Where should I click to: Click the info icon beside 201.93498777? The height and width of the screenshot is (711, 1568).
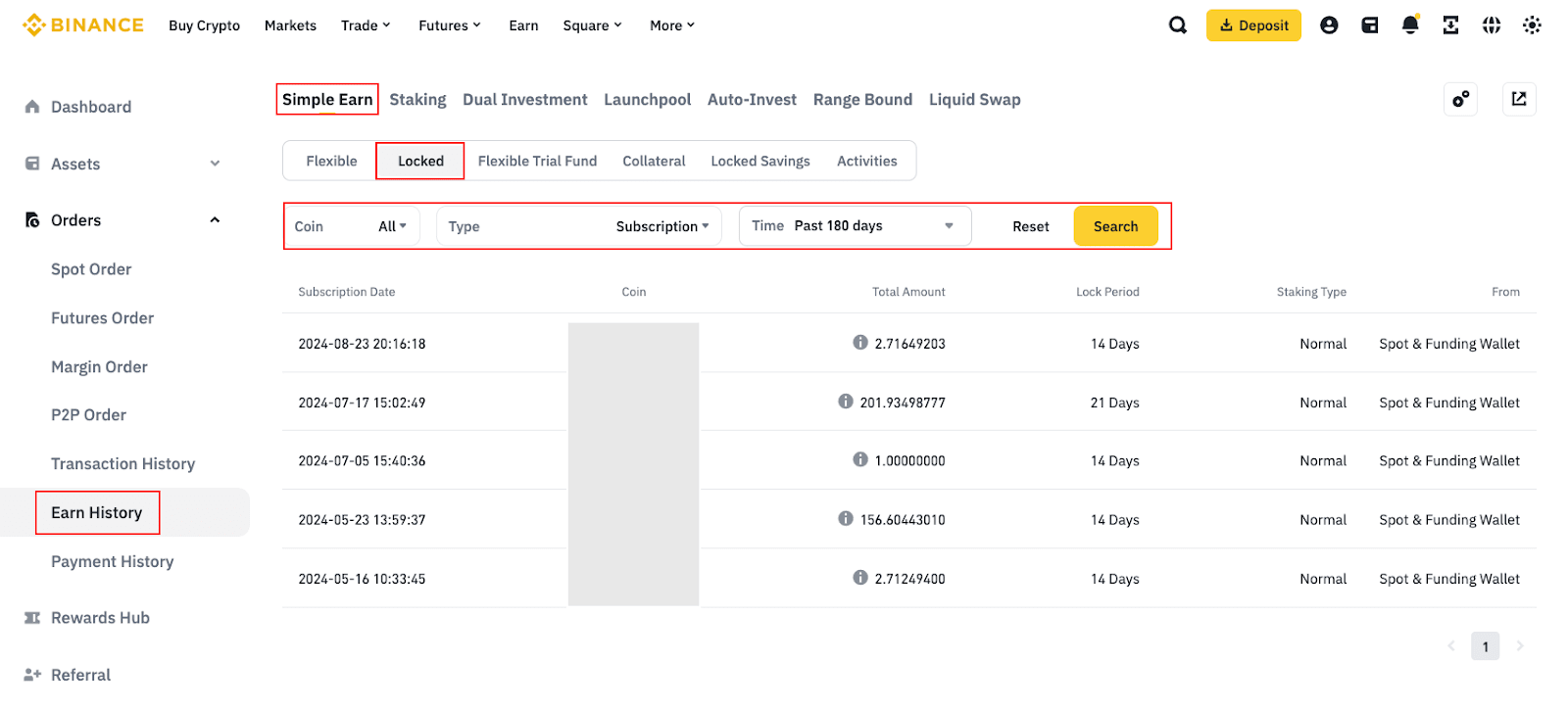[846, 402]
